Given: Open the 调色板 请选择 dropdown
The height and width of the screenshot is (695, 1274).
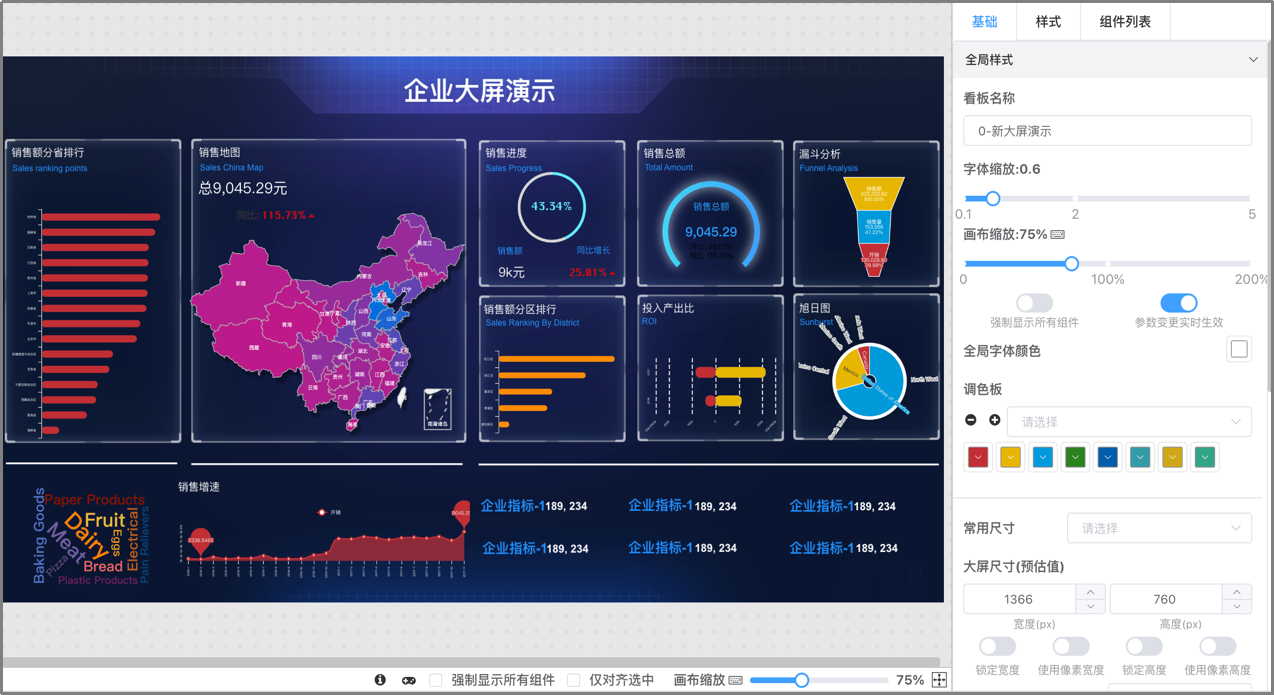Looking at the screenshot, I should pyautogui.click(x=1129, y=422).
